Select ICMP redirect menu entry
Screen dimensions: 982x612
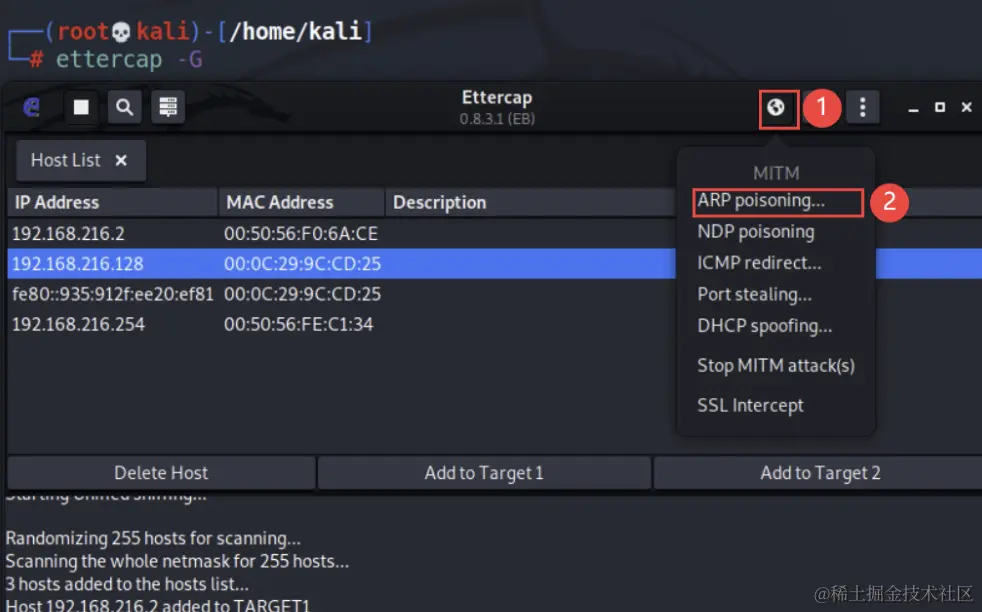[x=759, y=263]
